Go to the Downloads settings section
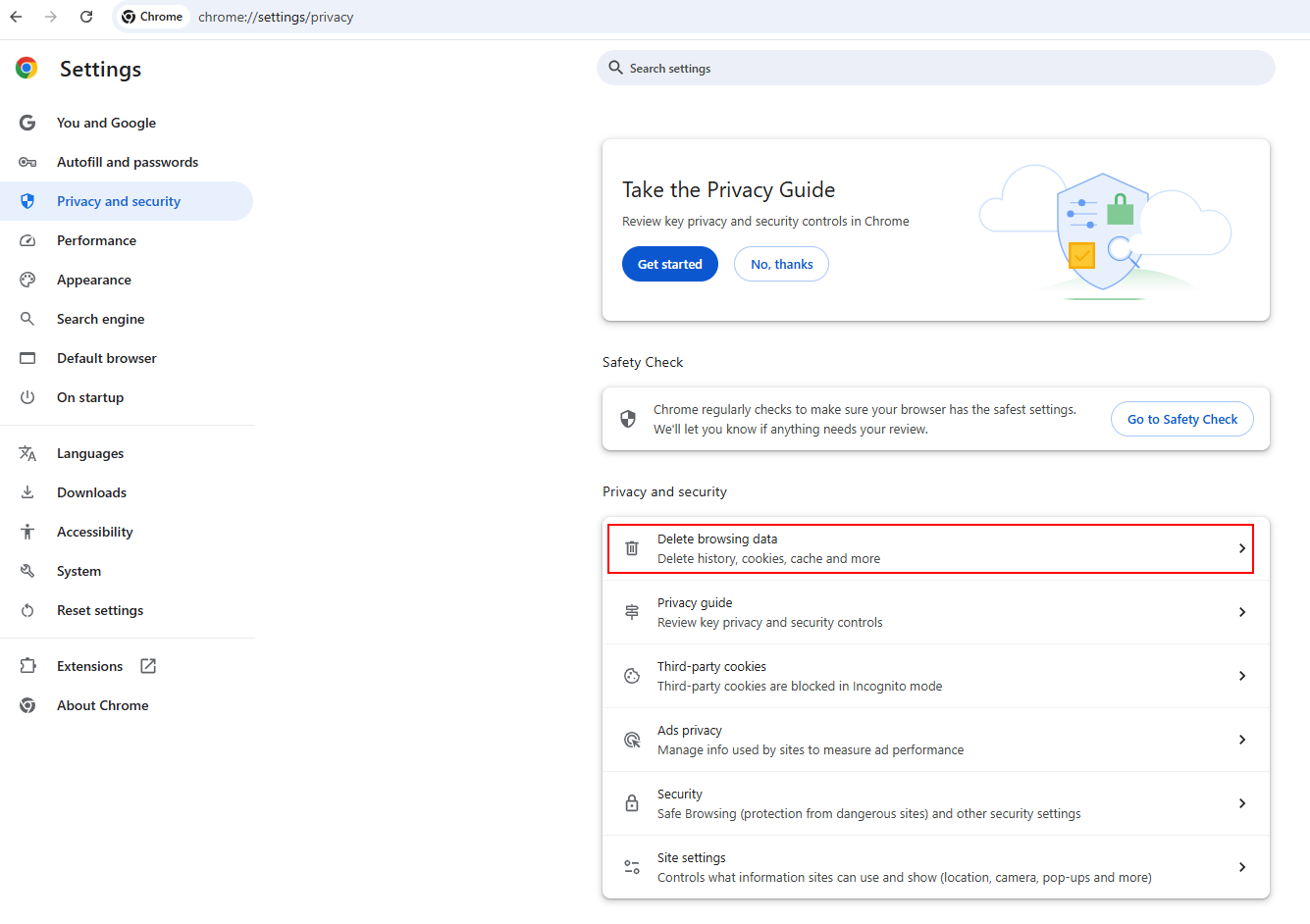 [x=91, y=492]
